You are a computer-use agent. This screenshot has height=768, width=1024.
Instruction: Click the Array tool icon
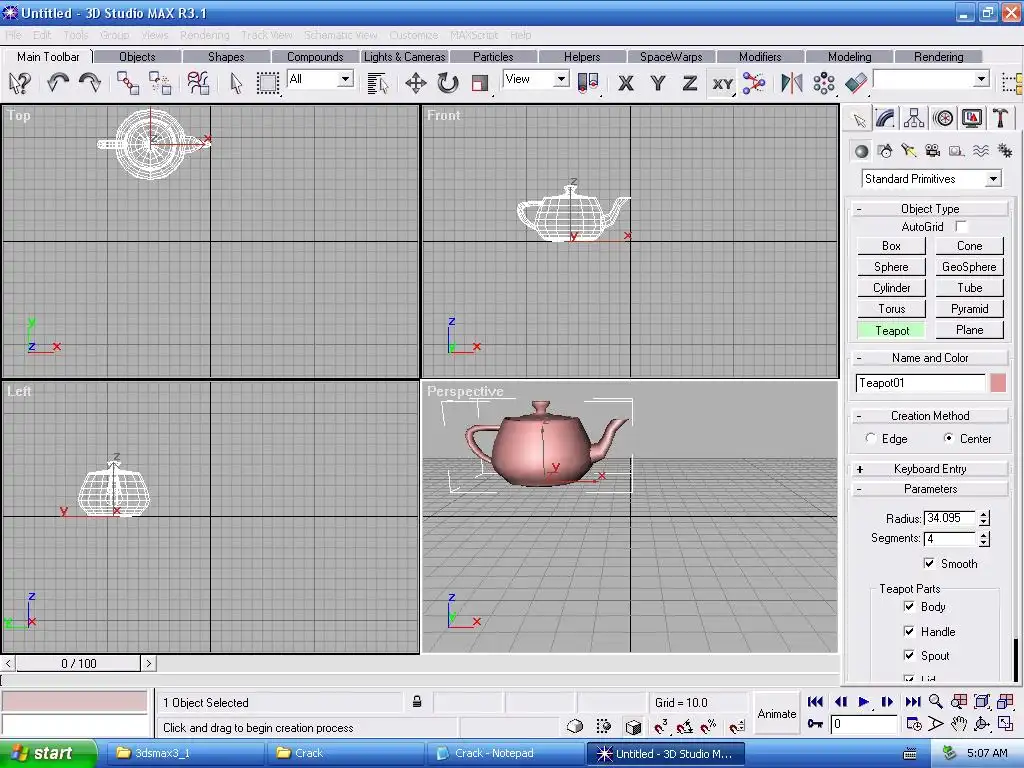point(824,83)
